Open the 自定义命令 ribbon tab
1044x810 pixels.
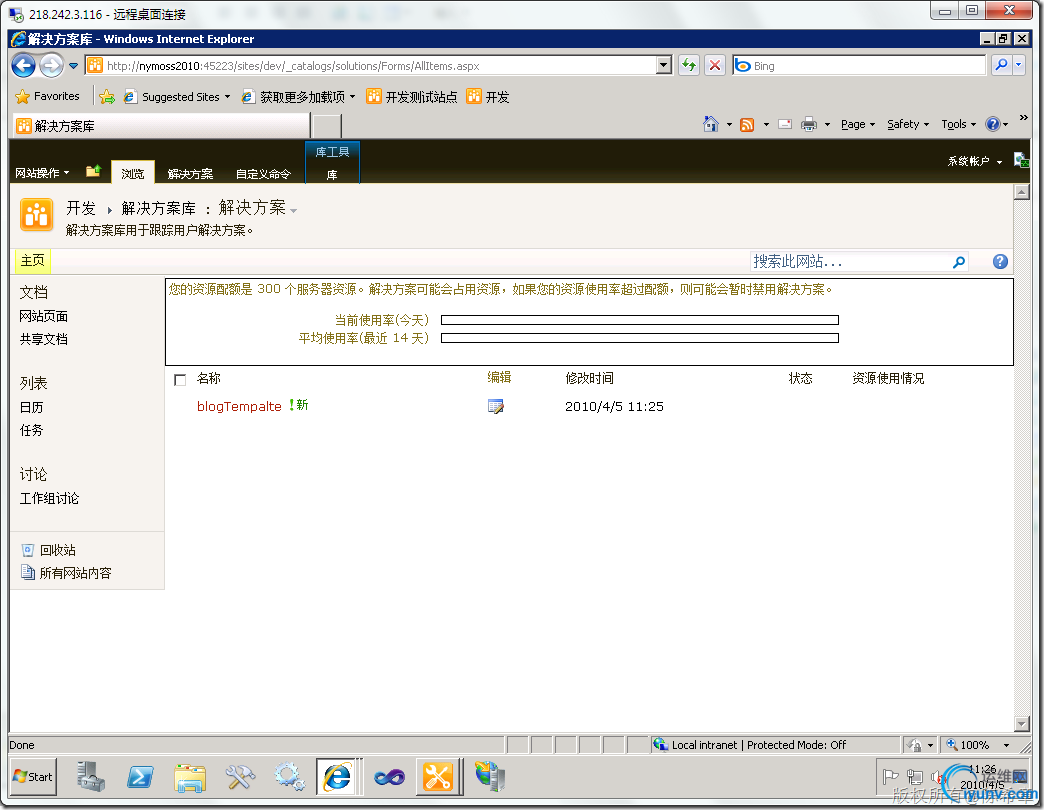pyautogui.click(x=263, y=174)
